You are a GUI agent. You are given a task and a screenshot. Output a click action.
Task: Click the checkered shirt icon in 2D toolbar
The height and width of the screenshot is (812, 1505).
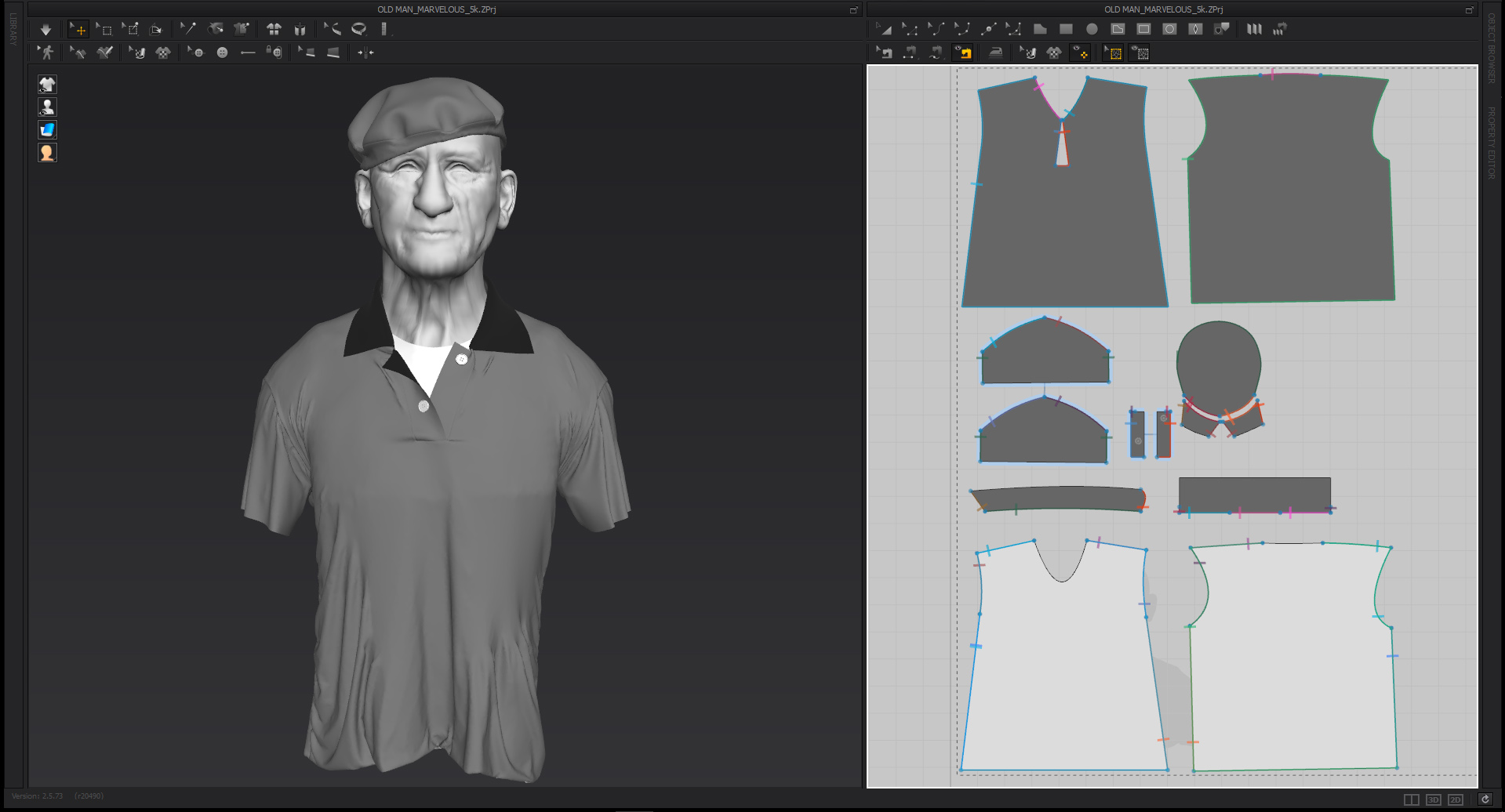(x=1054, y=53)
